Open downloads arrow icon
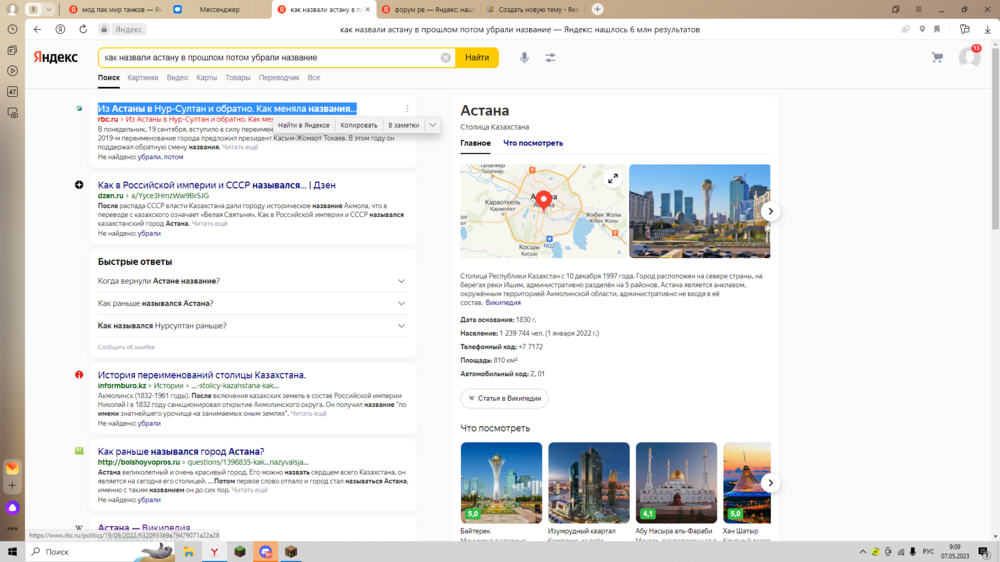Screen dimensions: 1000x562 (987, 29)
